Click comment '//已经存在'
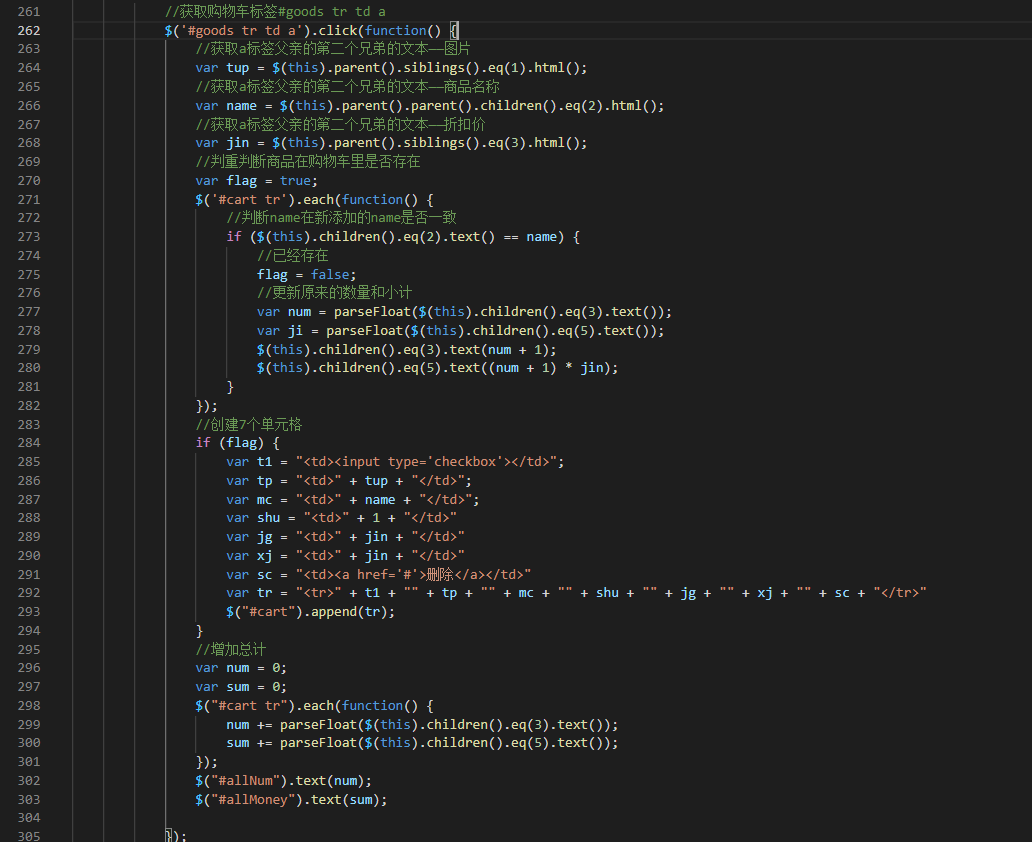This screenshot has width=1032, height=842. [x=293, y=256]
